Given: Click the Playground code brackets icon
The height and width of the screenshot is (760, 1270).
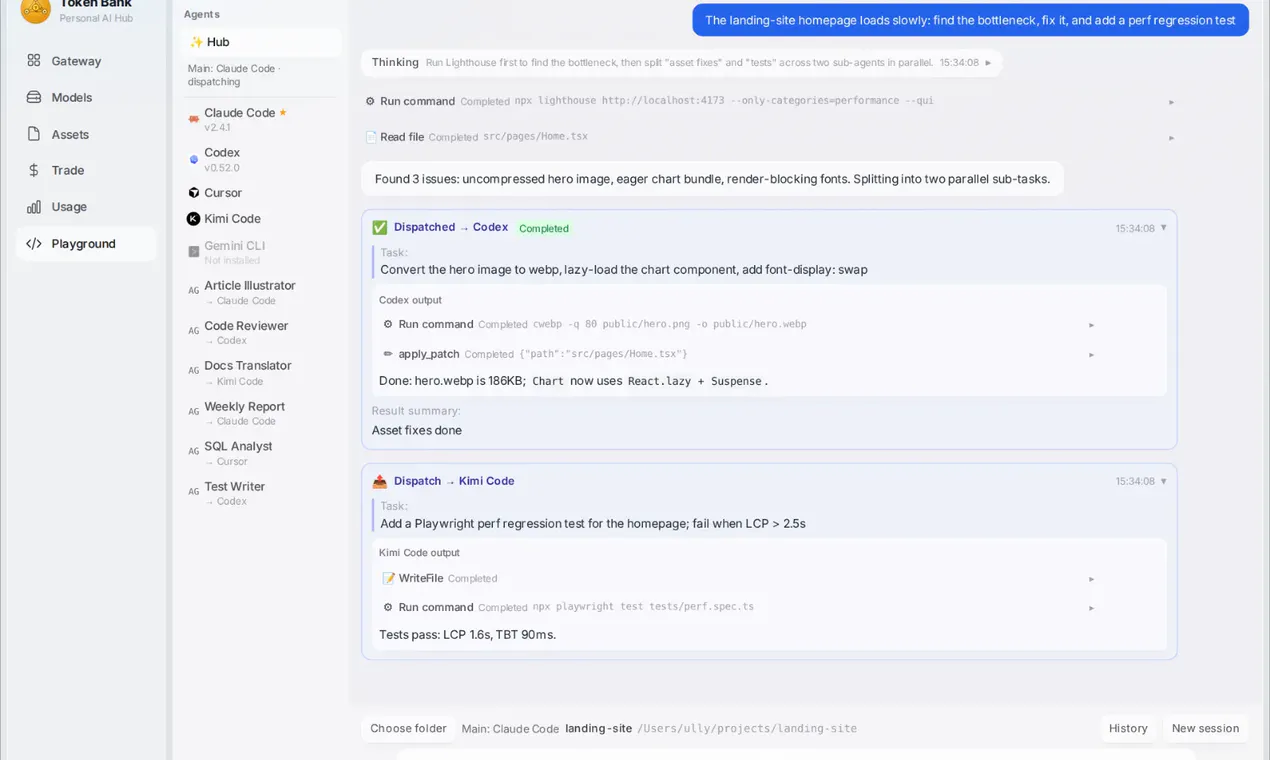Looking at the screenshot, I should pyautogui.click(x=34, y=244).
